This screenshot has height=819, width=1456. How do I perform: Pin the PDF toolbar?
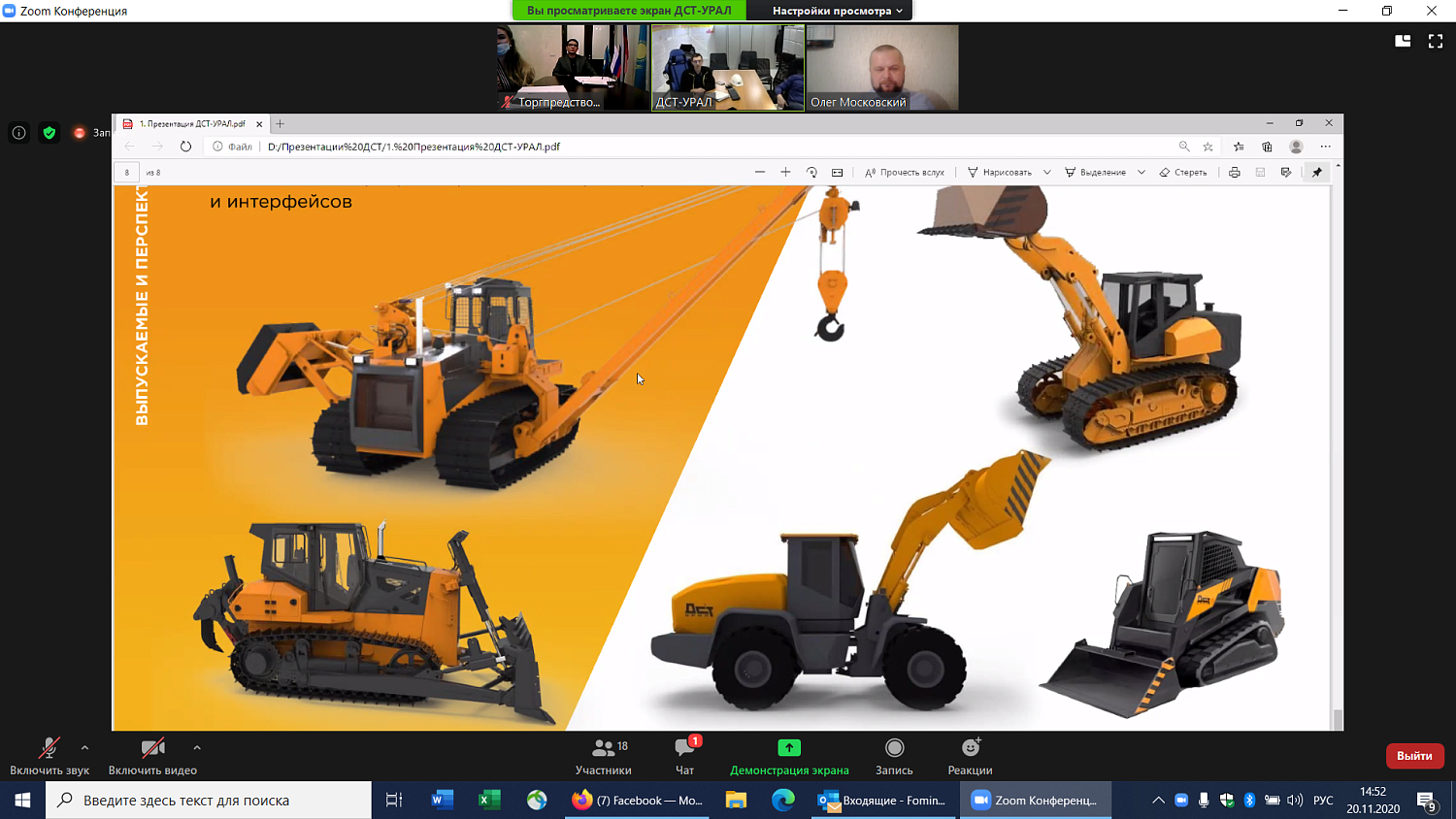pyautogui.click(x=1317, y=172)
